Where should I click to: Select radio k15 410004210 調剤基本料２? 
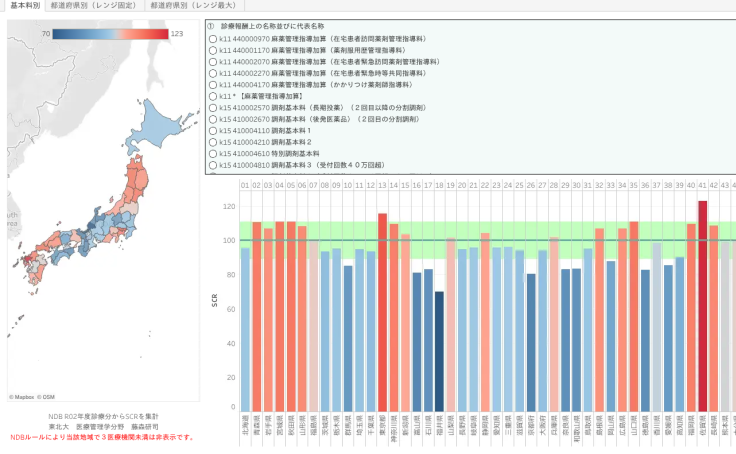[x=213, y=142]
